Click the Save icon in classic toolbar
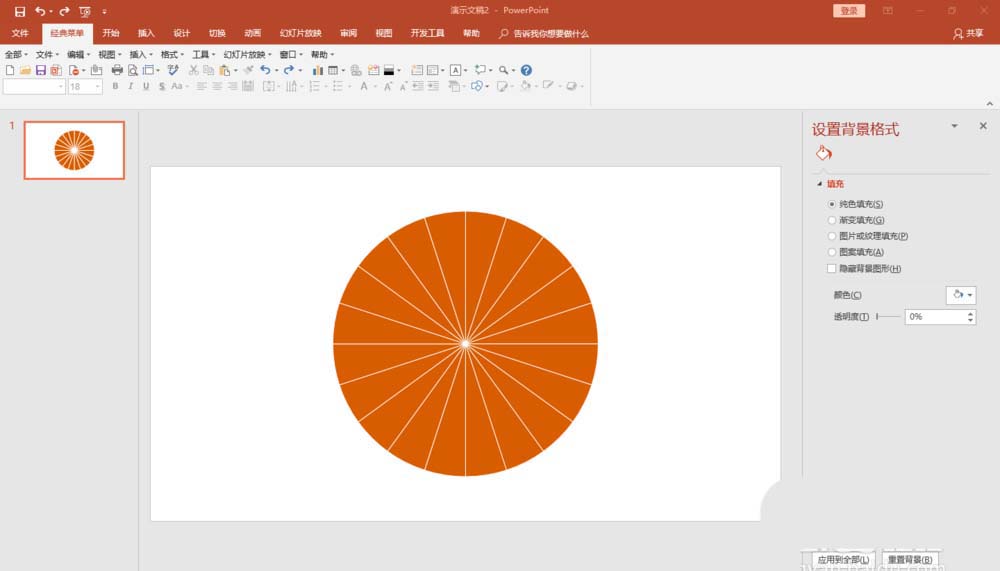This screenshot has height=571, width=1000. click(x=40, y=71)
